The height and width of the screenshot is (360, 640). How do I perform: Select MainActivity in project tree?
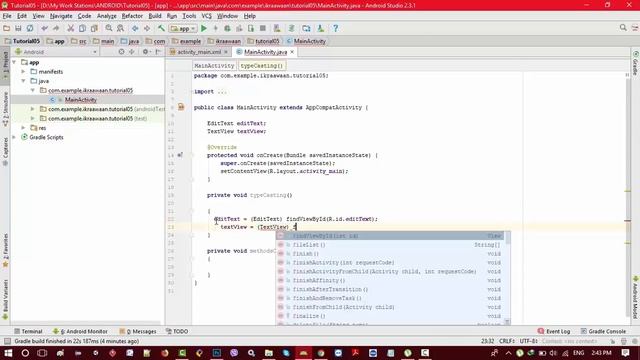(x=80, y=100)
